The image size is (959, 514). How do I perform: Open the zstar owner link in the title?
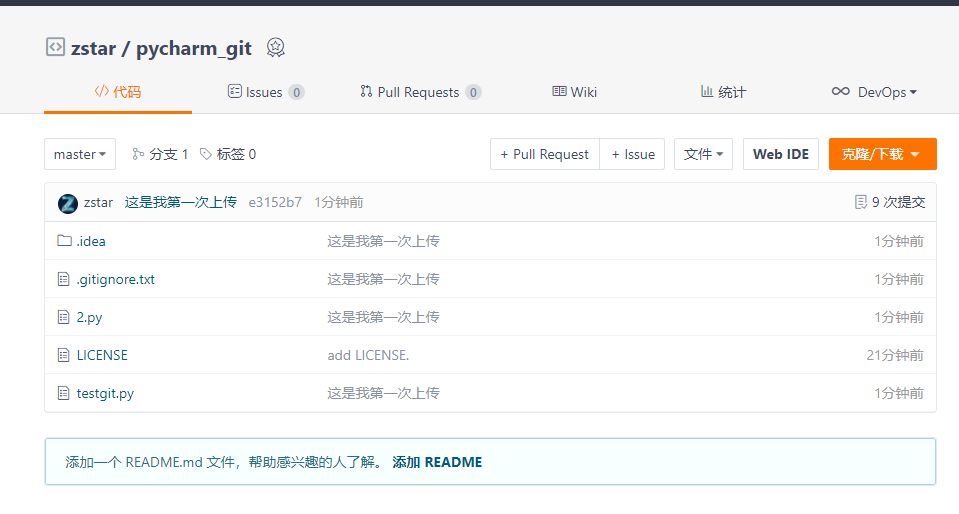(93, 48)
